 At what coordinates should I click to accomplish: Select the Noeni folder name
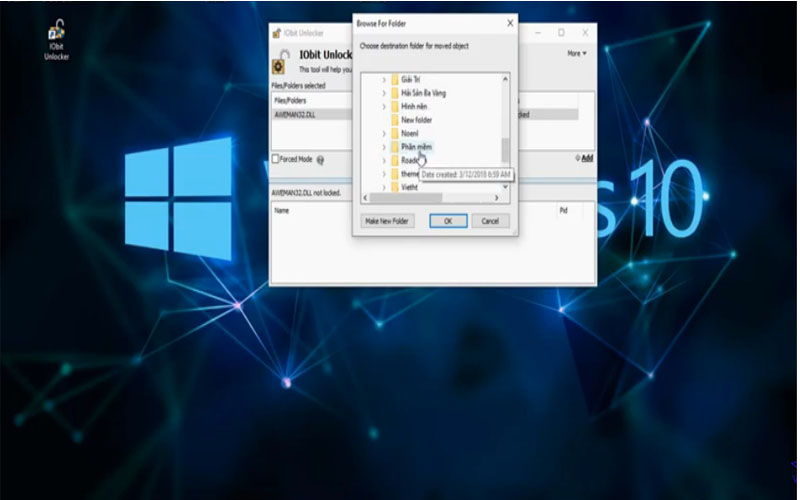tap(410, 133)
